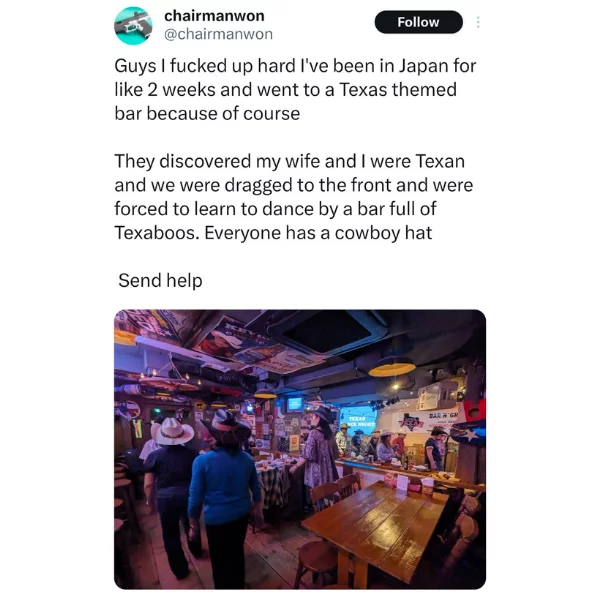Click the tweet paragraph about Japan trip

pyautogui.click(x=295, y=90)
